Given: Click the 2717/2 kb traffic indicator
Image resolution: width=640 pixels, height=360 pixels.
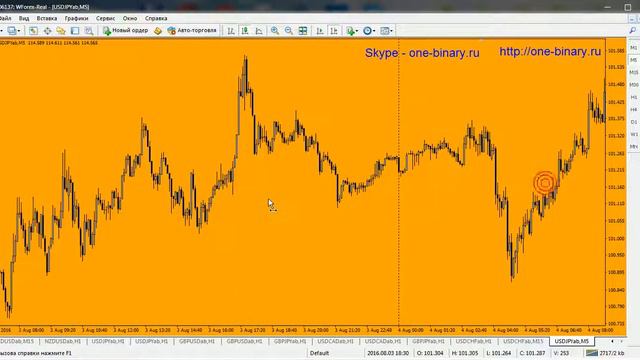Looking at the screenshot, I should coord(611,353).
